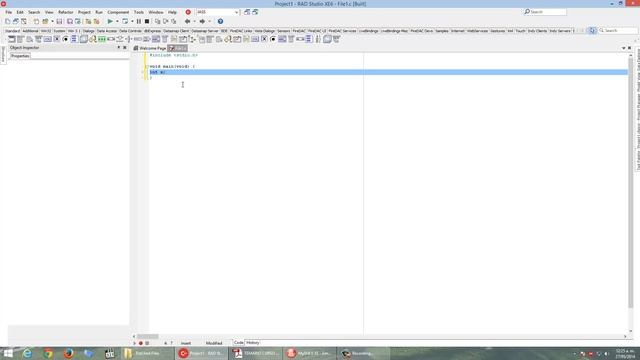Select the File1.c editor tab
Viewport: 640px width, 360px height.
tap(178, 48)
